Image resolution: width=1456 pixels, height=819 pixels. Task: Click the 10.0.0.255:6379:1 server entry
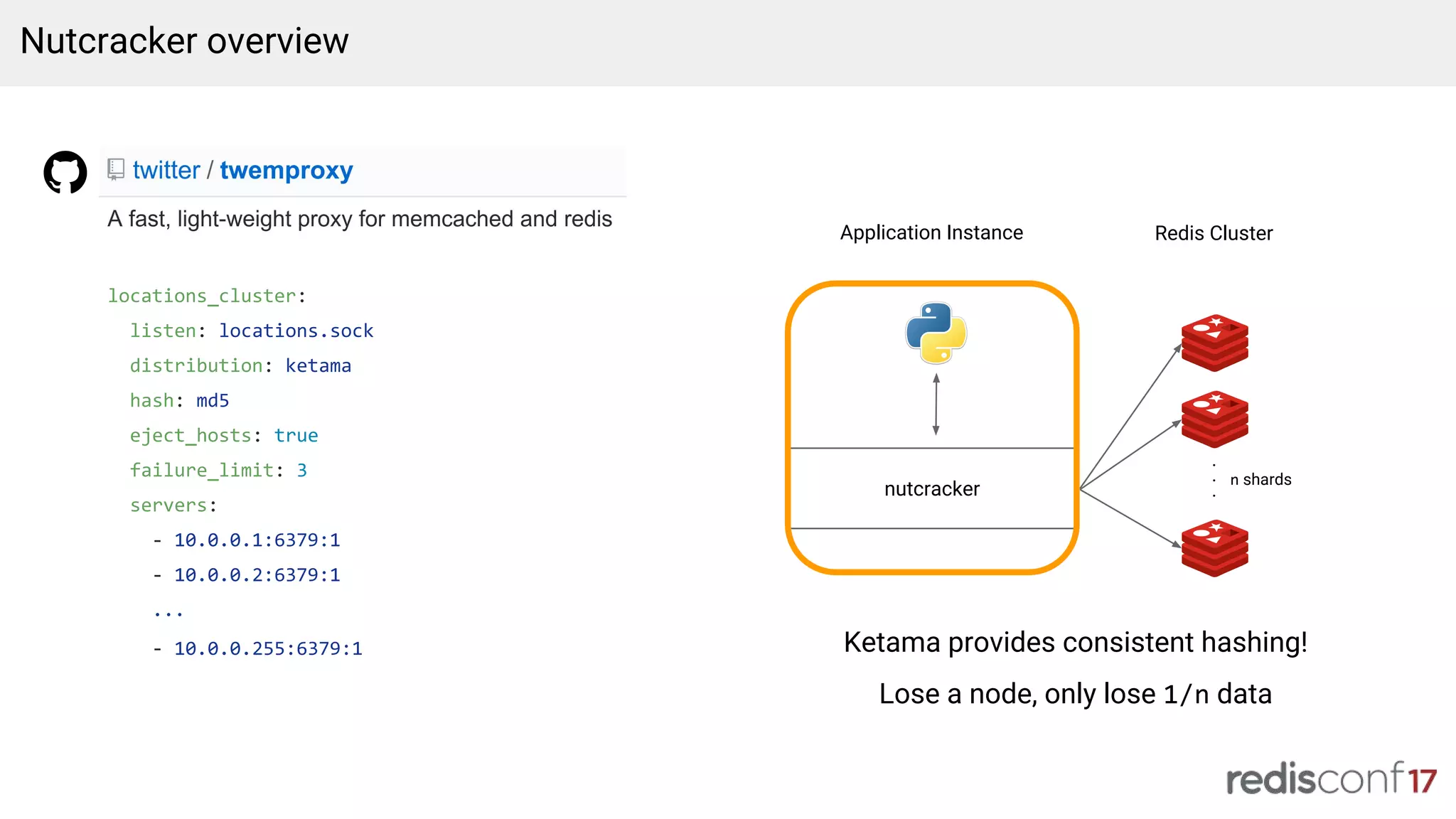coord(268,648)
